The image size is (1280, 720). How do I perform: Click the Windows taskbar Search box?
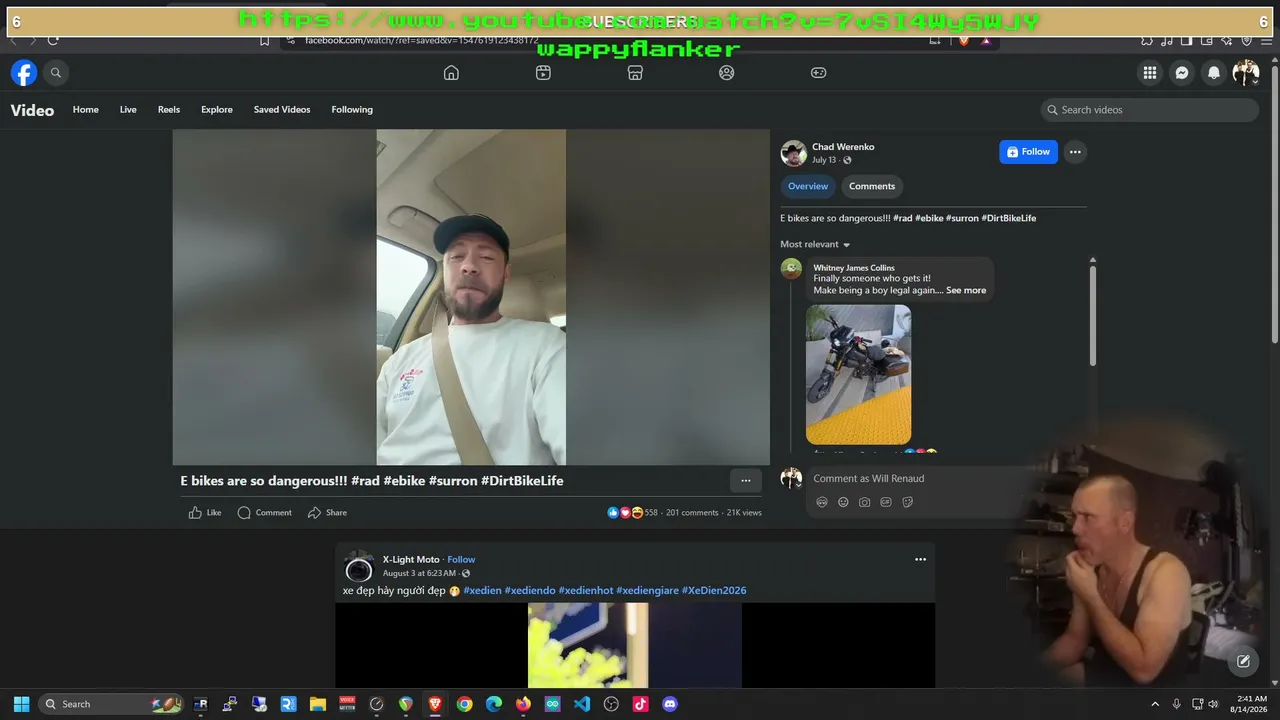coord(111,704)
